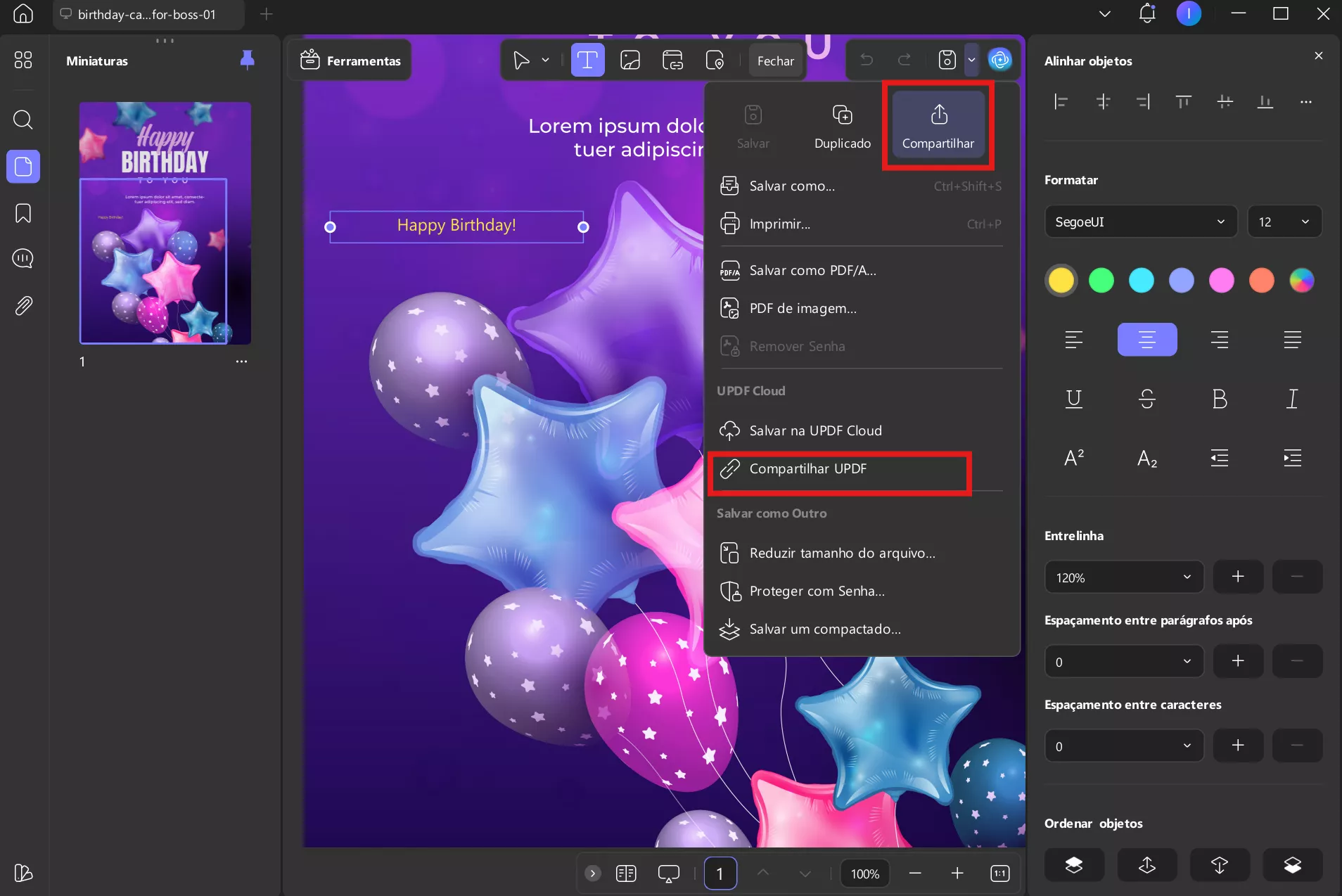Expand the save options arrow
This screenshot has height=896, width=1342.
[x=971, y=60]
